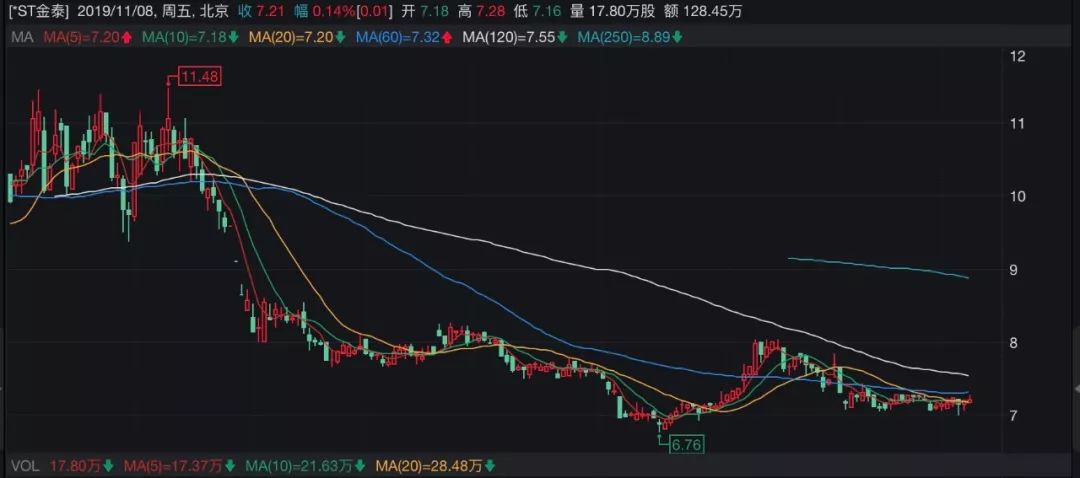The image size is (1080, 478).
Task: Click the volume MA(20)=28.48万 value
Action: point(428,466)
